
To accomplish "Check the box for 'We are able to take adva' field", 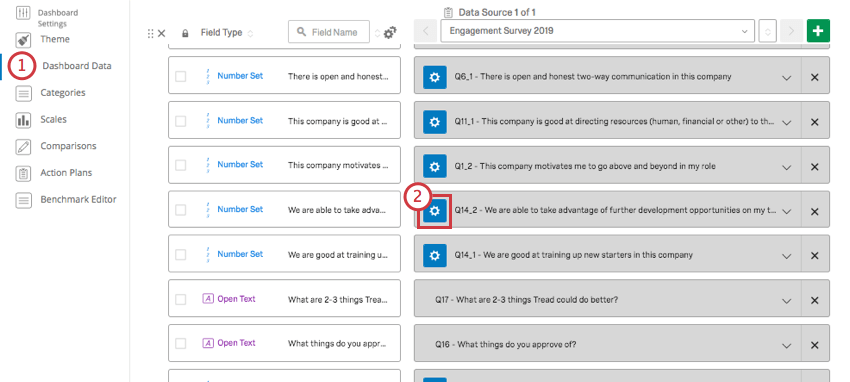I will pos(181,210).
